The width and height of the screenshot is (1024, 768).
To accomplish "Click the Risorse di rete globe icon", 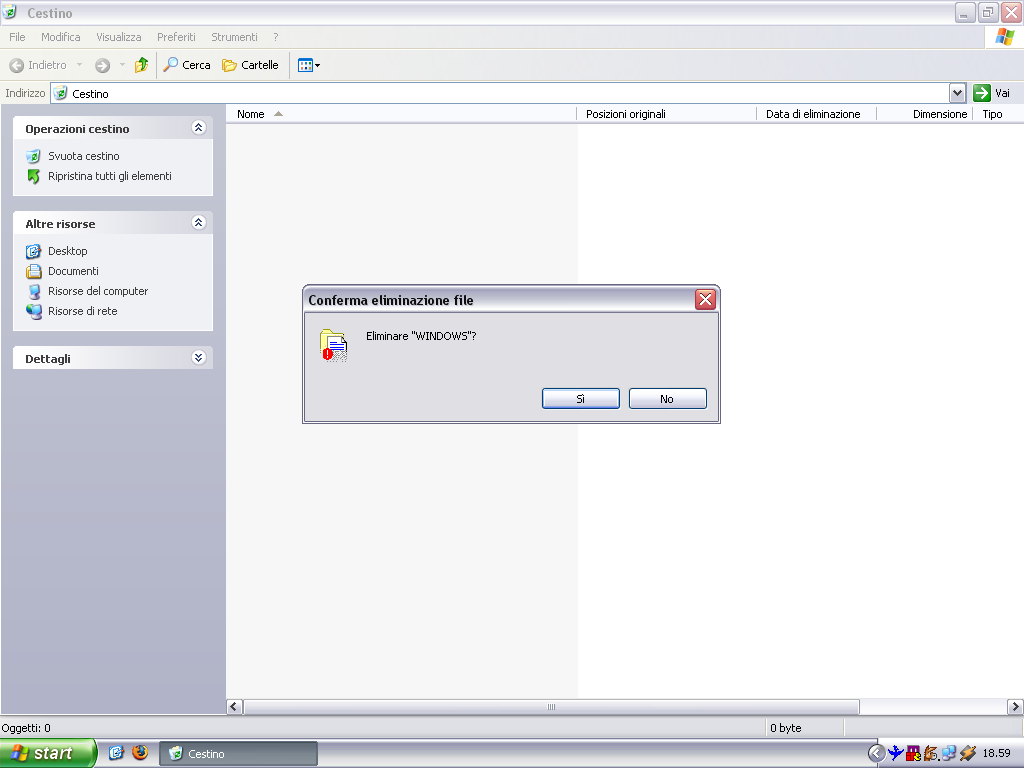I will (x=33, y=312).
